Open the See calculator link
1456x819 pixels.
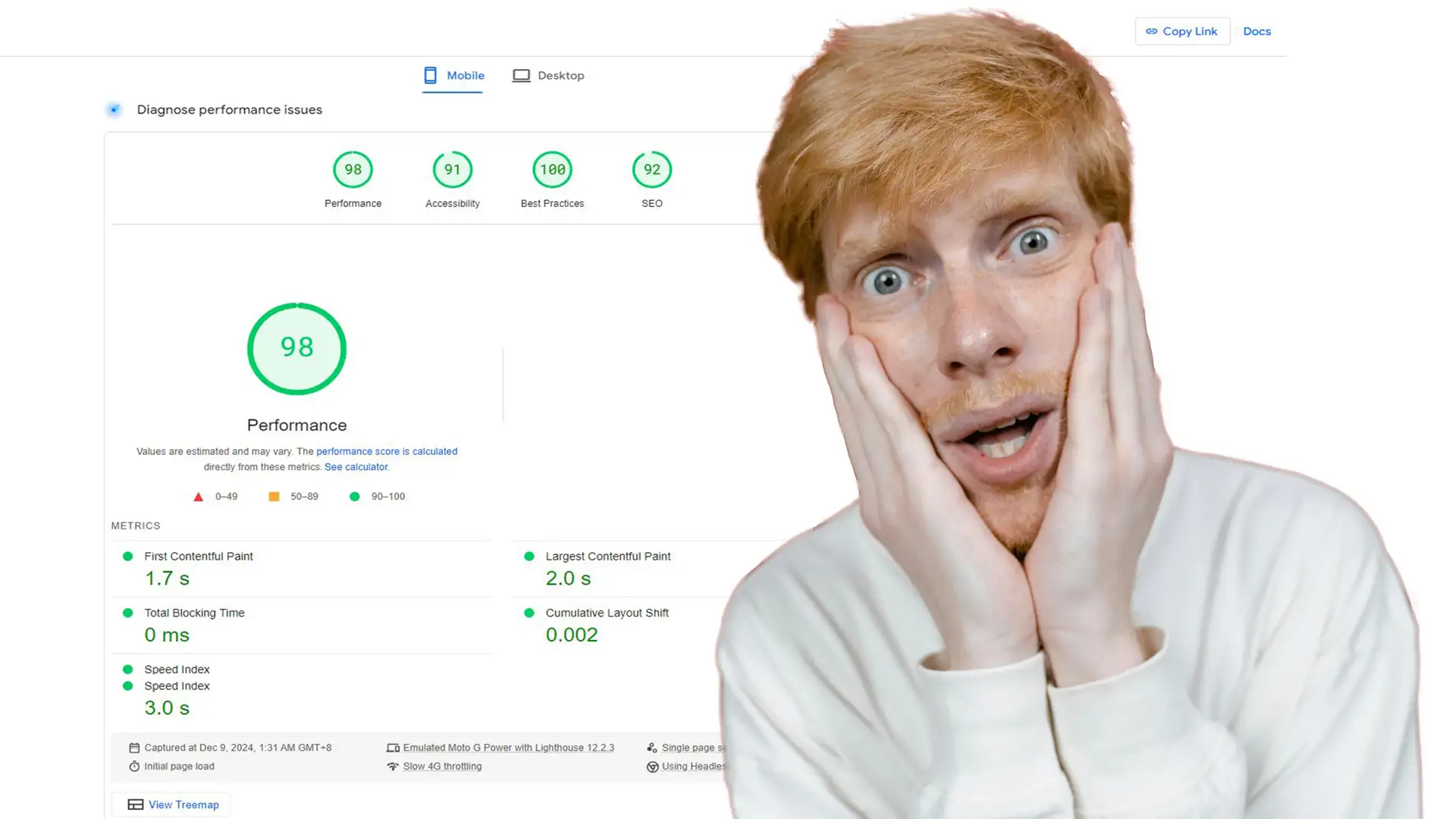pos(356,467)
